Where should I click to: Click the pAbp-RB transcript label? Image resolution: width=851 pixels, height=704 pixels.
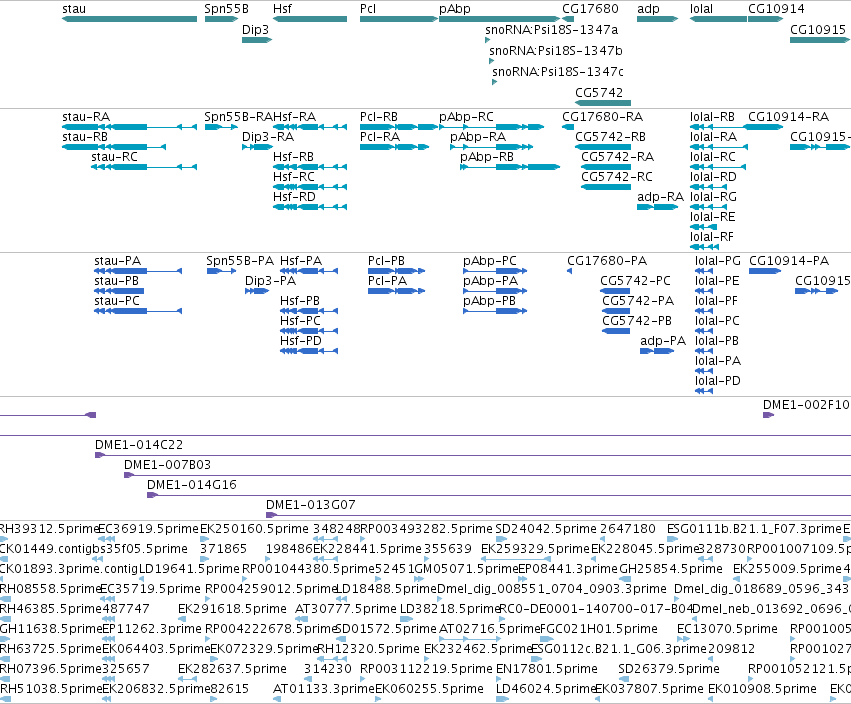pos(487,157)
